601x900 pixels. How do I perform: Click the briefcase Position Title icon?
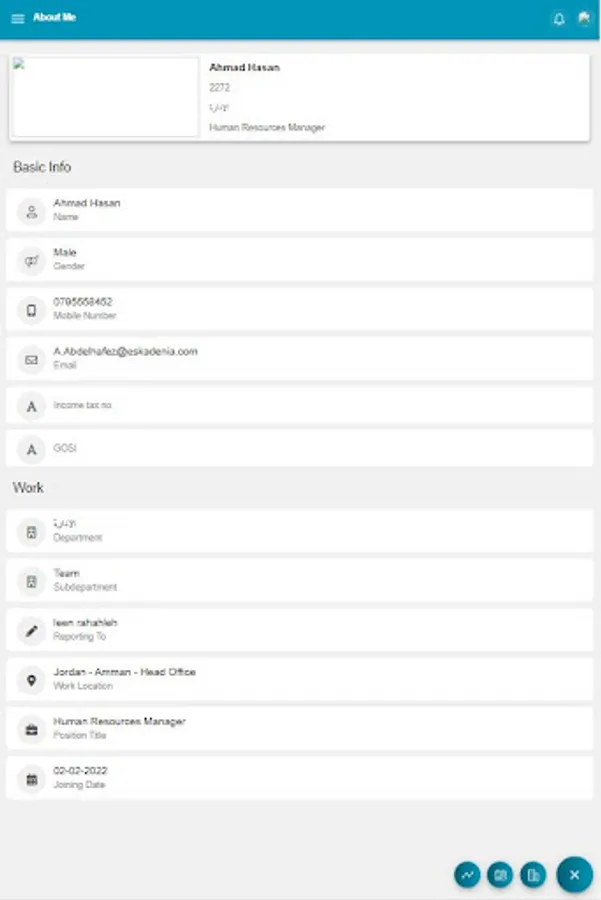pos(32,729)
